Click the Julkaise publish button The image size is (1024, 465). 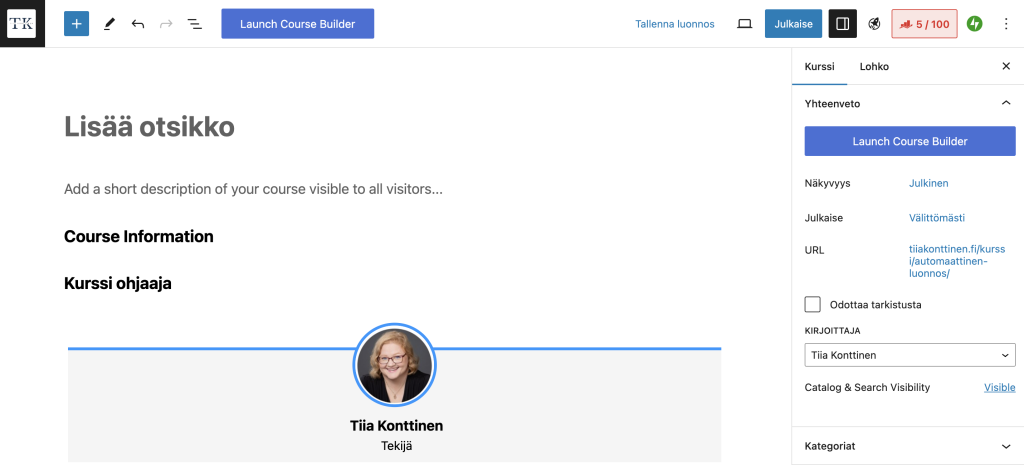(x=794, y=23)
